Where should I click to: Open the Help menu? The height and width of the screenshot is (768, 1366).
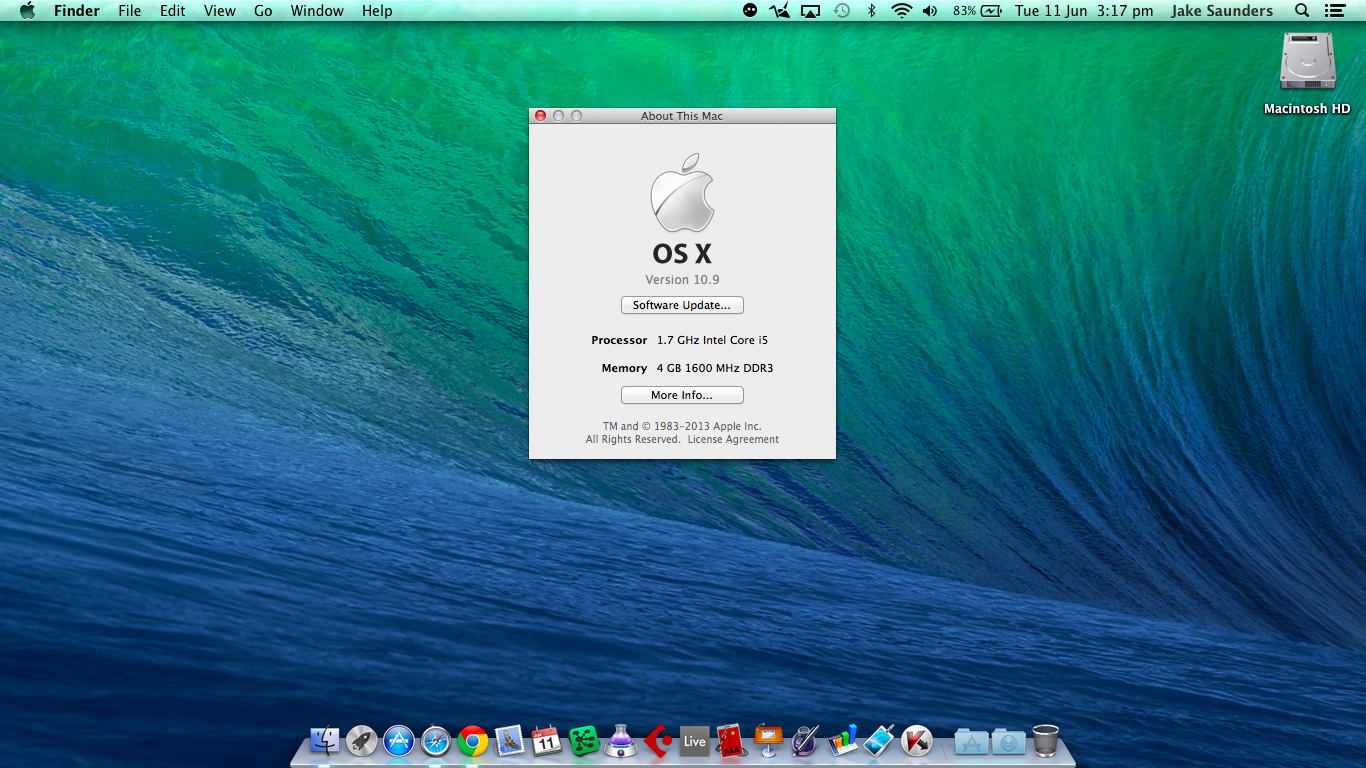point(377,11)
